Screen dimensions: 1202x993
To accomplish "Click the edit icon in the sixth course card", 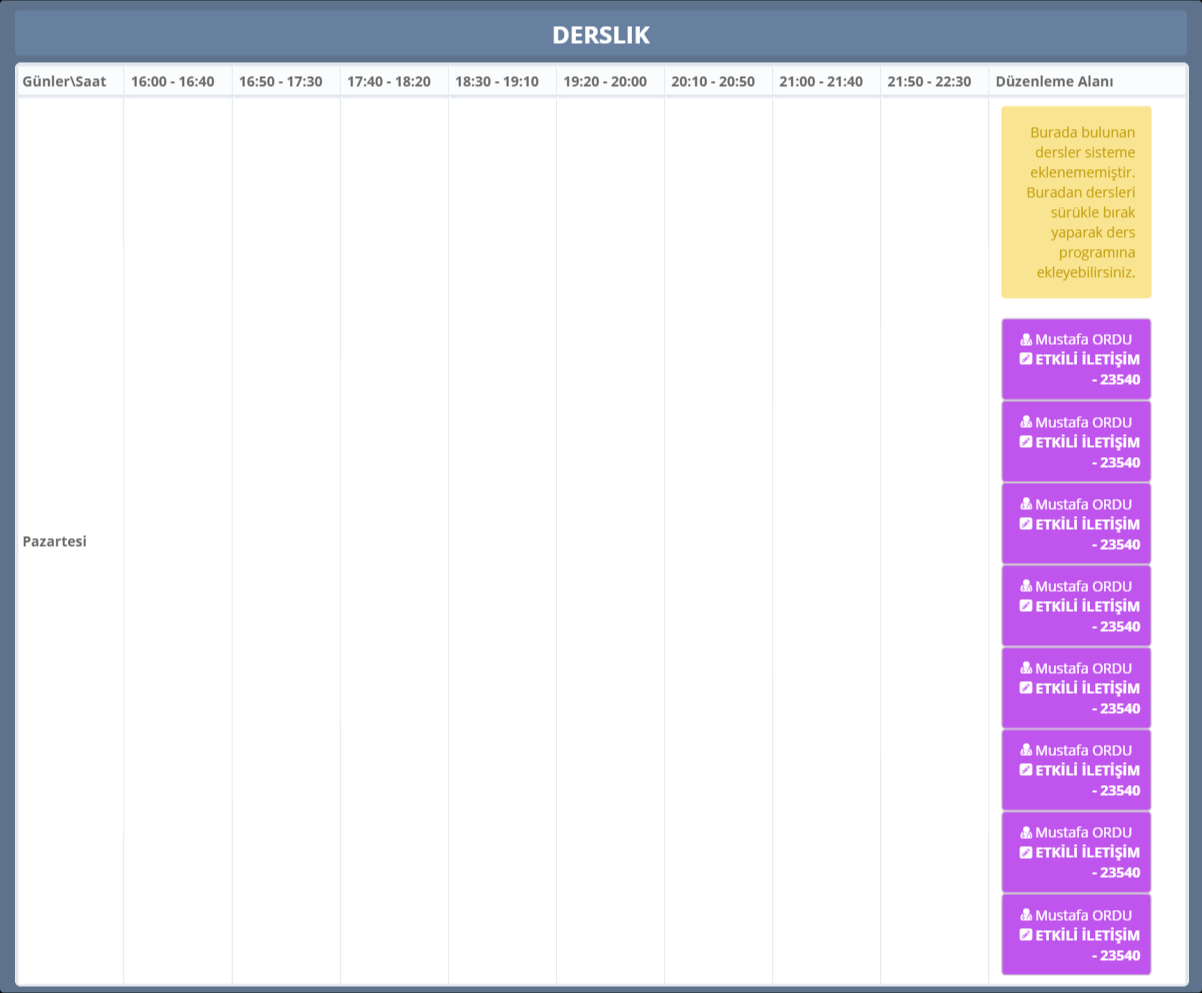I will (x=1026, y=770).
